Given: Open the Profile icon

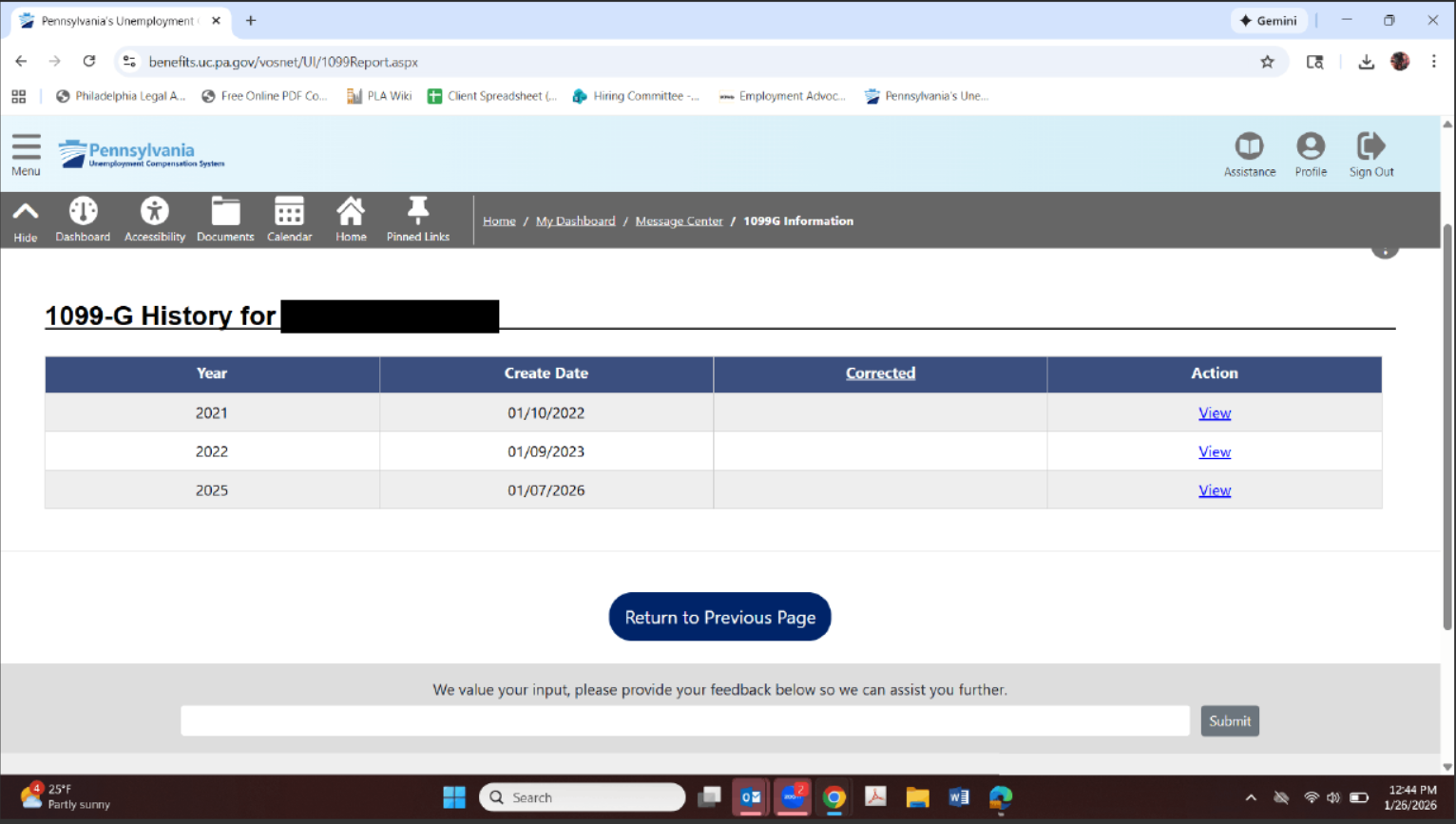Looking at the screenshot, I should pyautogui.click(x=1310, y=146).
